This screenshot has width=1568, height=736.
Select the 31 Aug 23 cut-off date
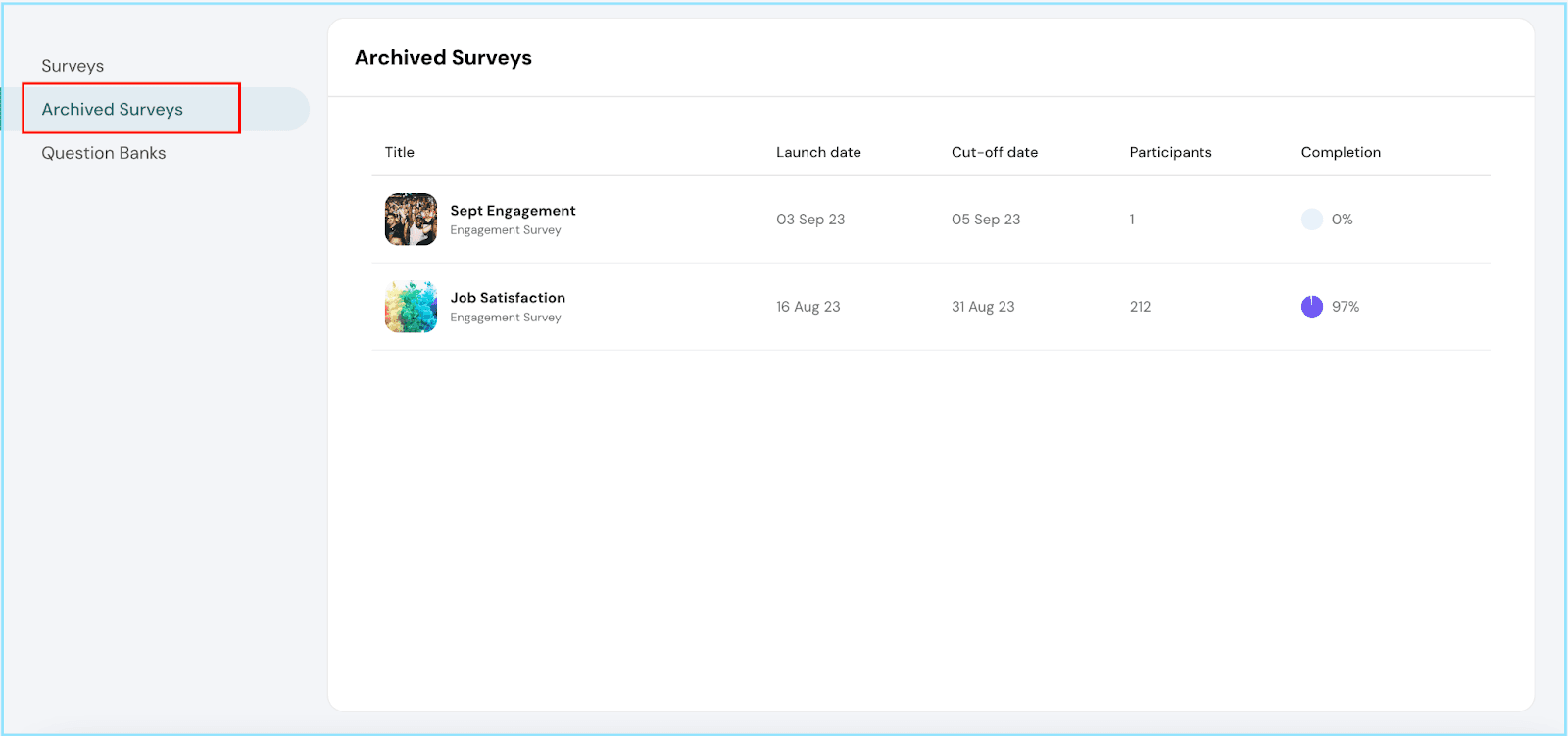(x=983, y=307)
